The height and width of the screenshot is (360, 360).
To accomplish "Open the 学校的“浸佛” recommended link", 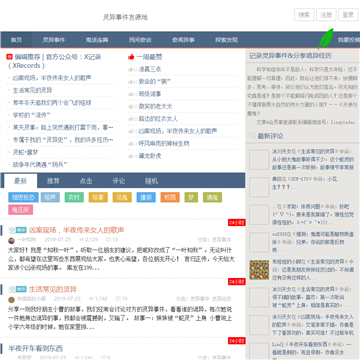I will (32, 115).
